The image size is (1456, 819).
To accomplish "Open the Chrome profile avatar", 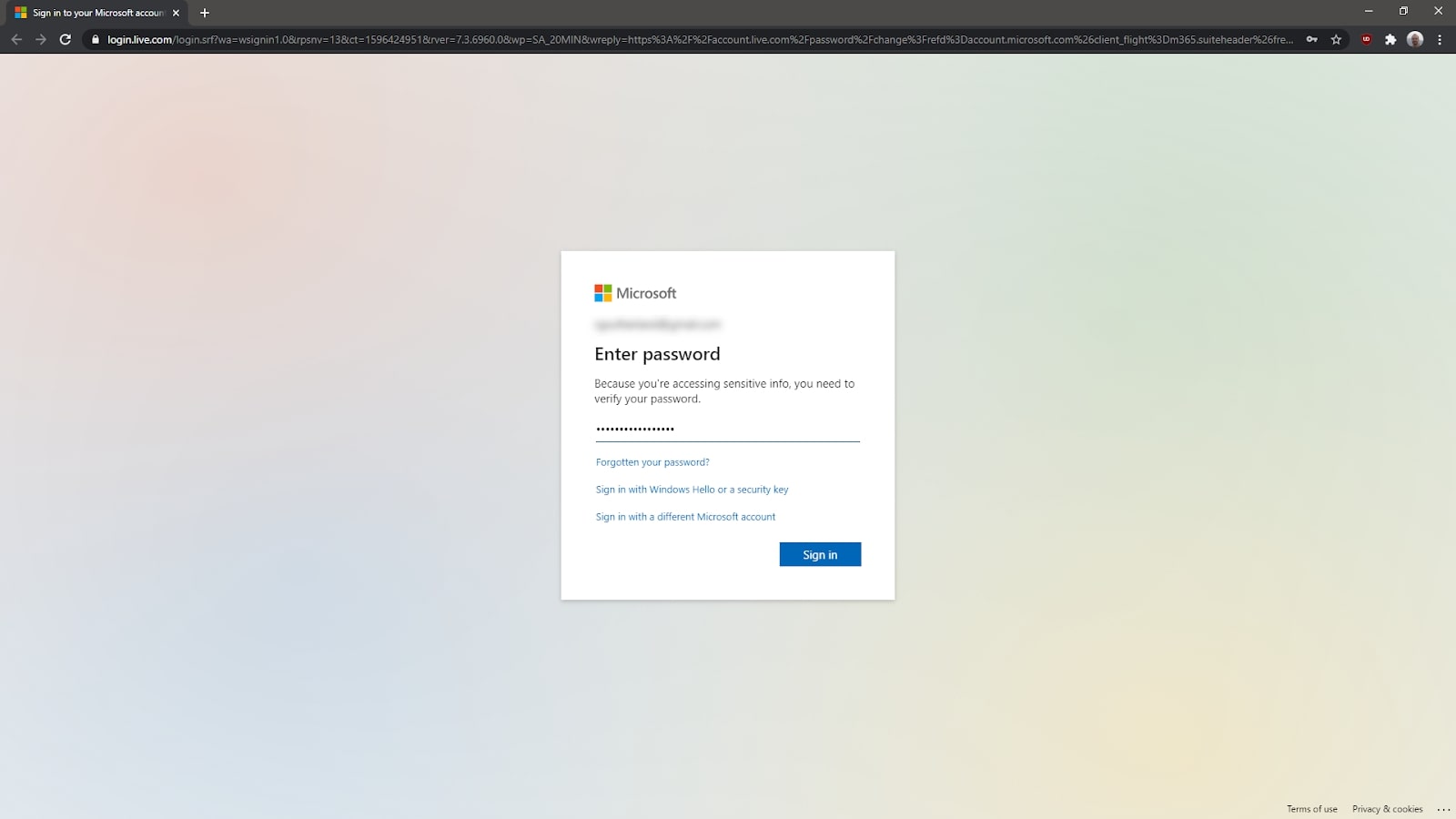I will pos(1415,39).
